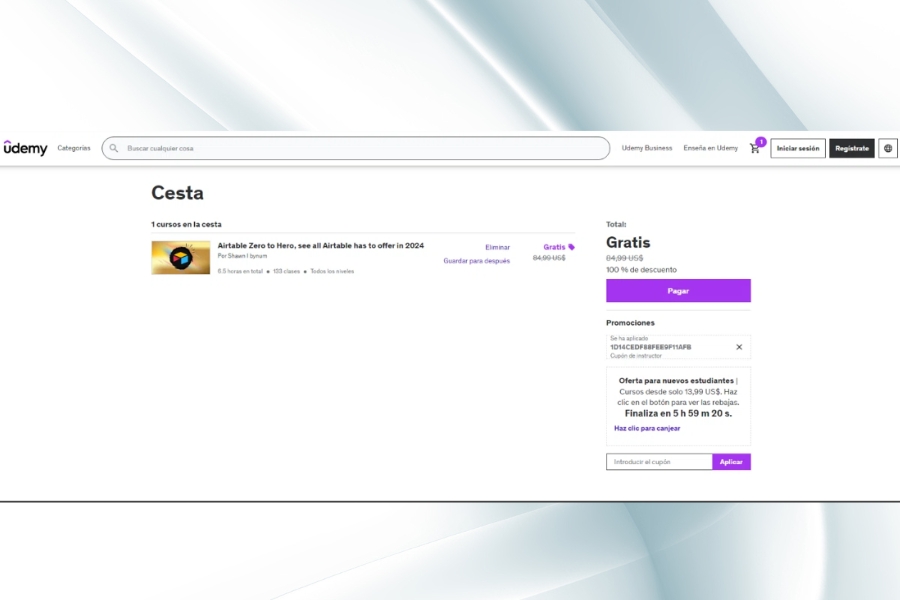Open the Categorías menu
Viewport: 900px width, 600px height.
[74, 148]
